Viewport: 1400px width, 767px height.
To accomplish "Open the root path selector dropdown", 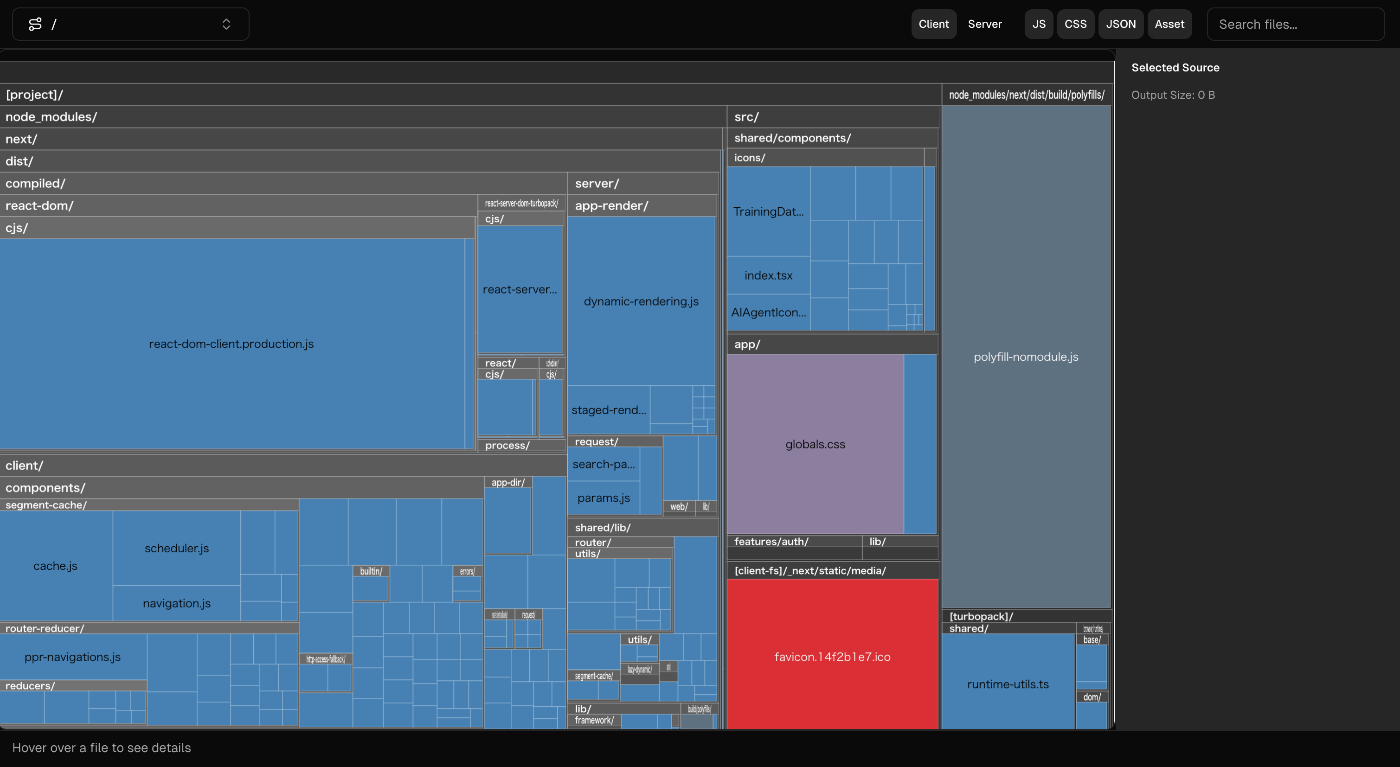I will coord(131,24).
